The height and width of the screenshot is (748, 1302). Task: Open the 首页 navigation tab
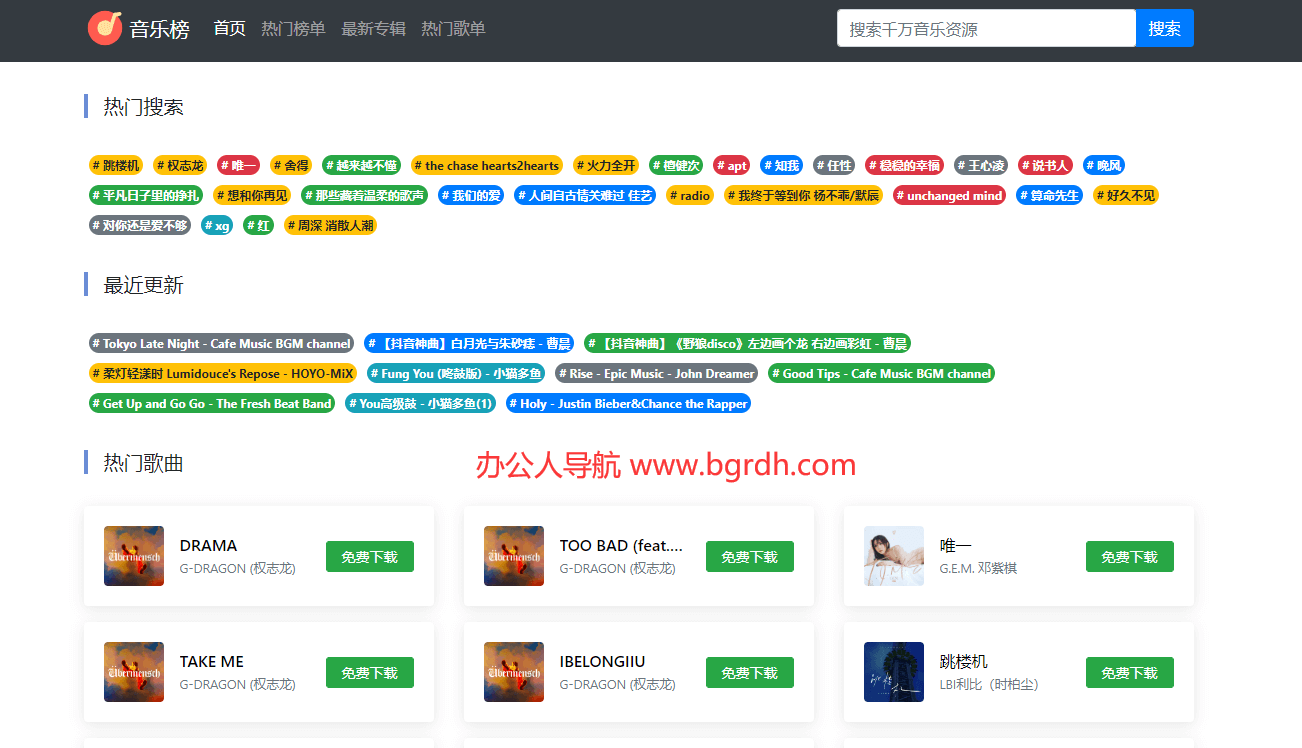tap(229, 29)
